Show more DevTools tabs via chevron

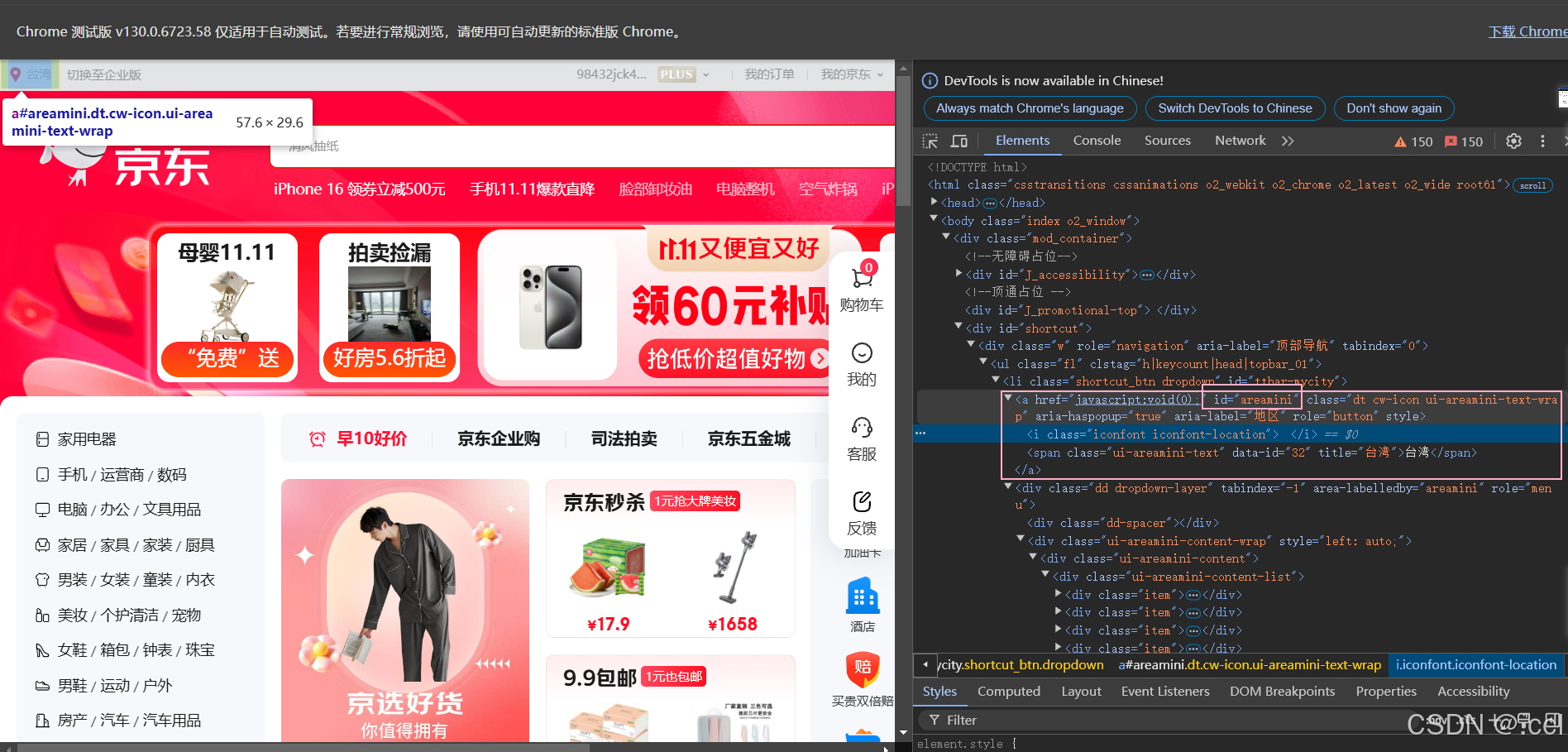click(1288, 141)
